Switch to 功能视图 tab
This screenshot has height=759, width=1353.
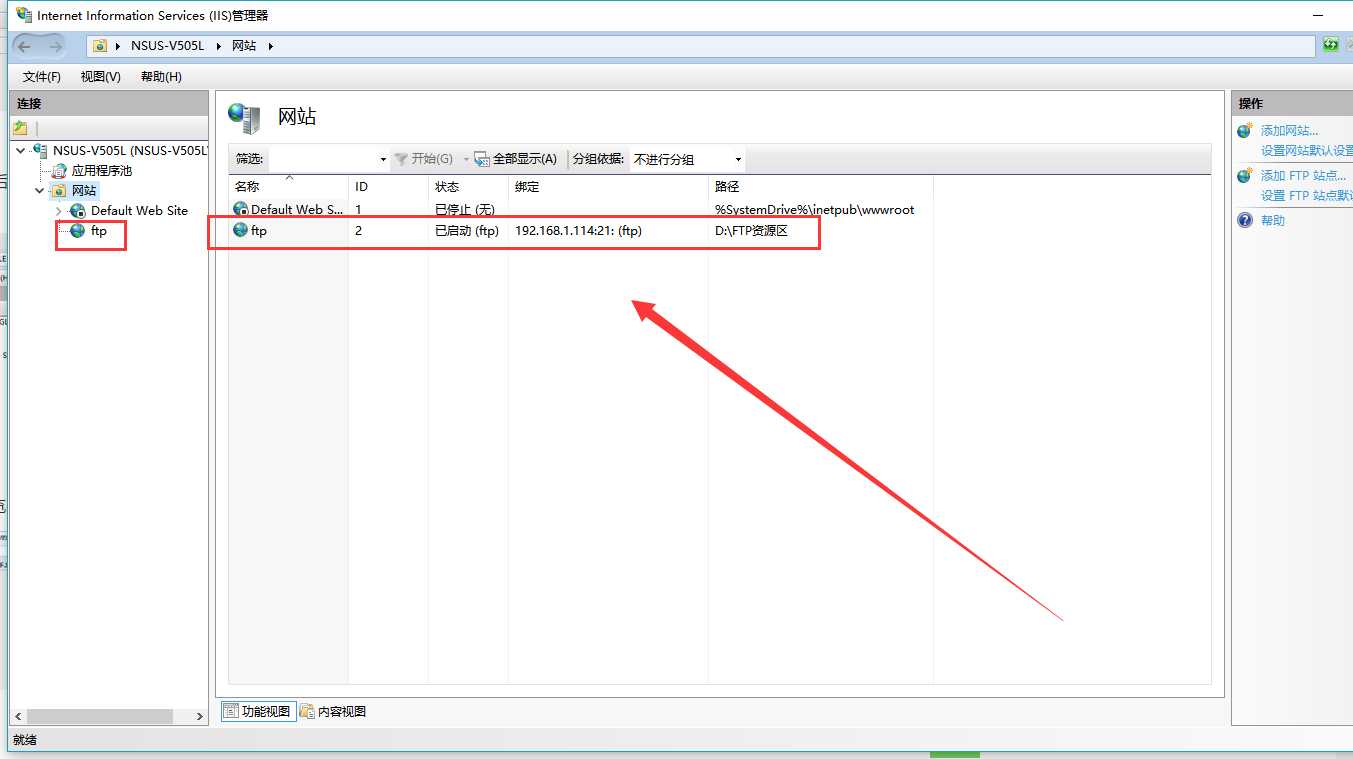tap(258, 711)
